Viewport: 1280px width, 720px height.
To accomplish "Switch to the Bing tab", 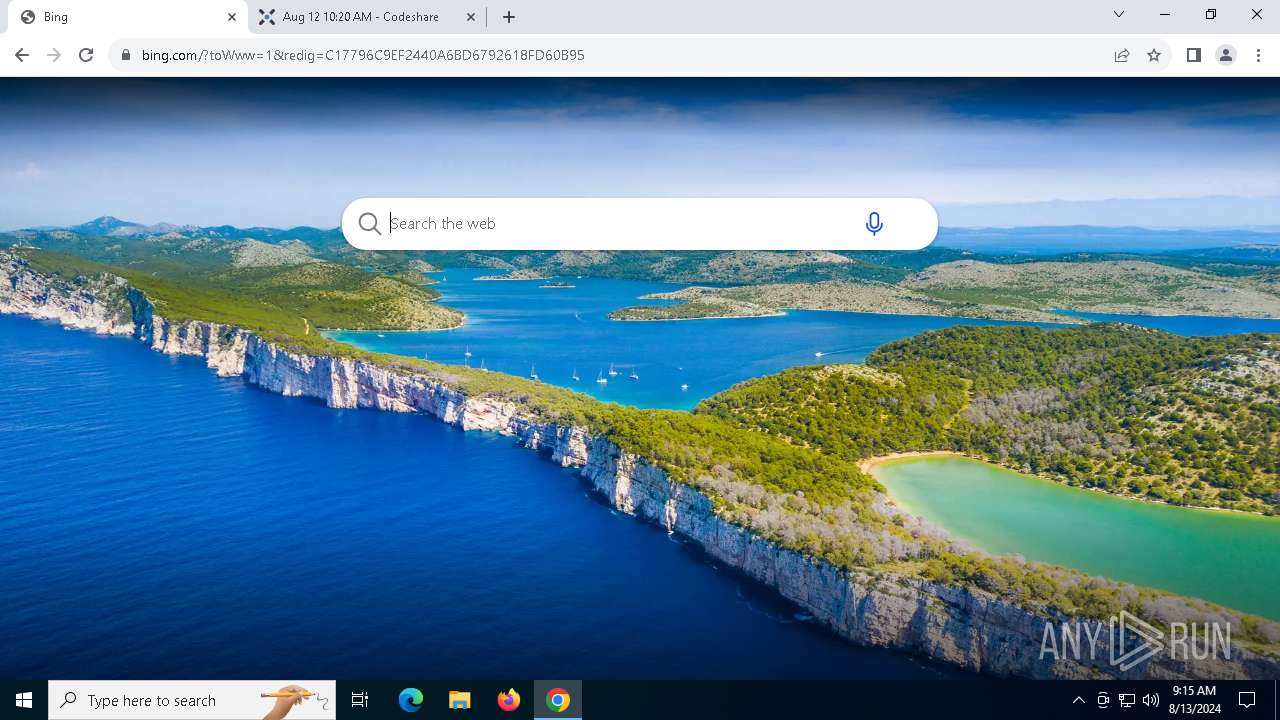I will 130,17.
